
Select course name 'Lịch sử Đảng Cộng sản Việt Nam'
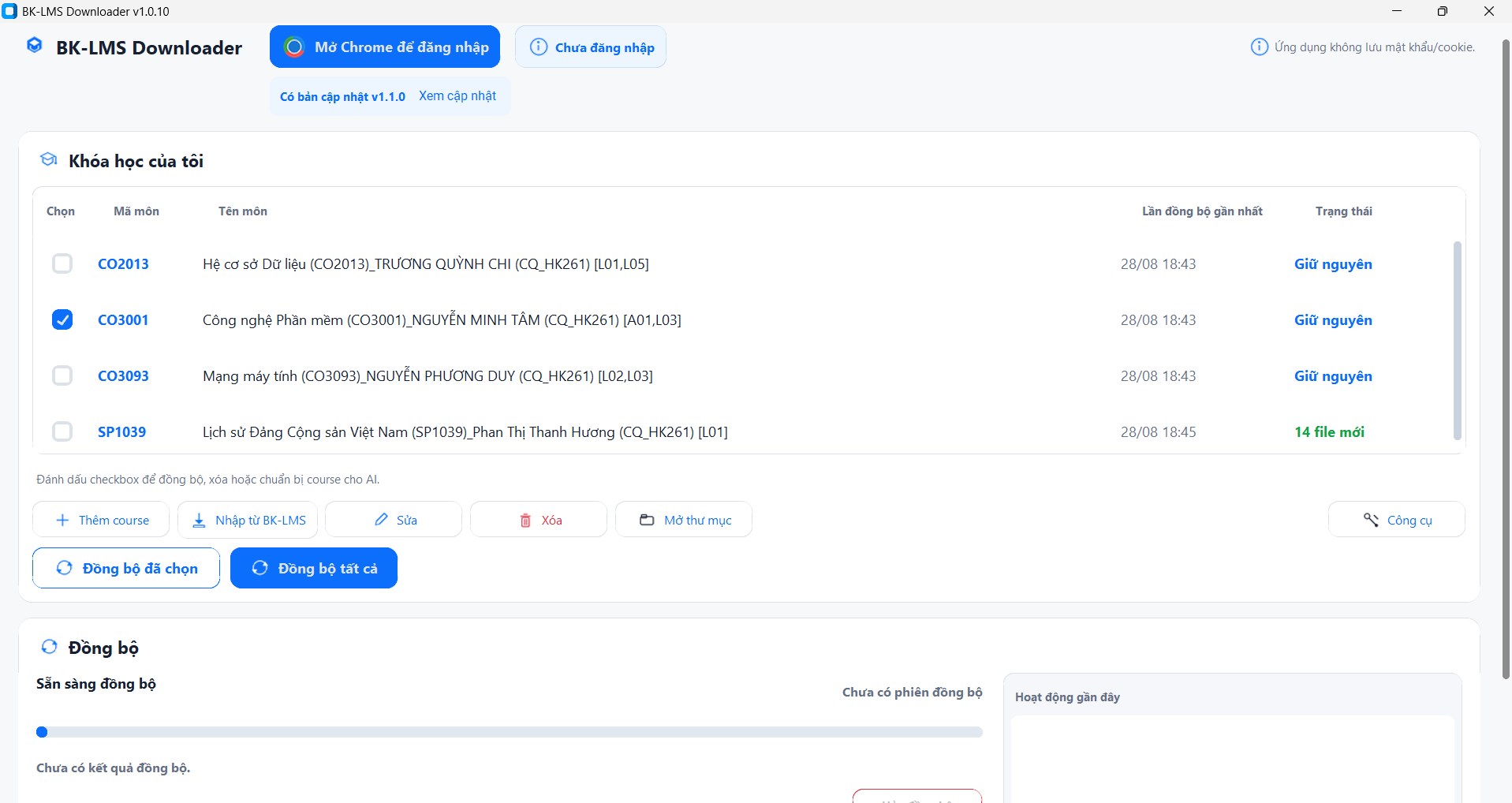click(x=465, y=432)
